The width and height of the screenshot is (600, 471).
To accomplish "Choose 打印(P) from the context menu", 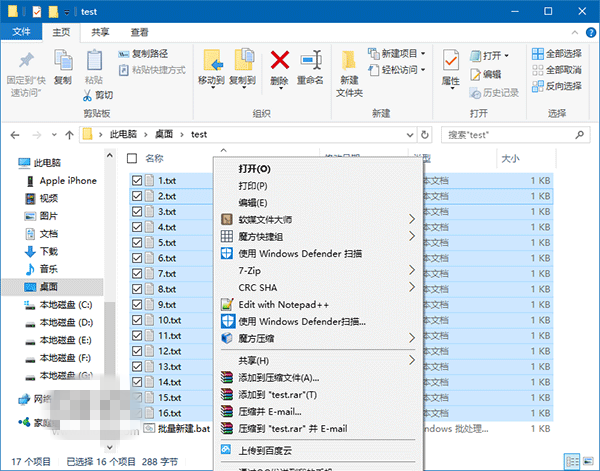I will tap(252, 186).
